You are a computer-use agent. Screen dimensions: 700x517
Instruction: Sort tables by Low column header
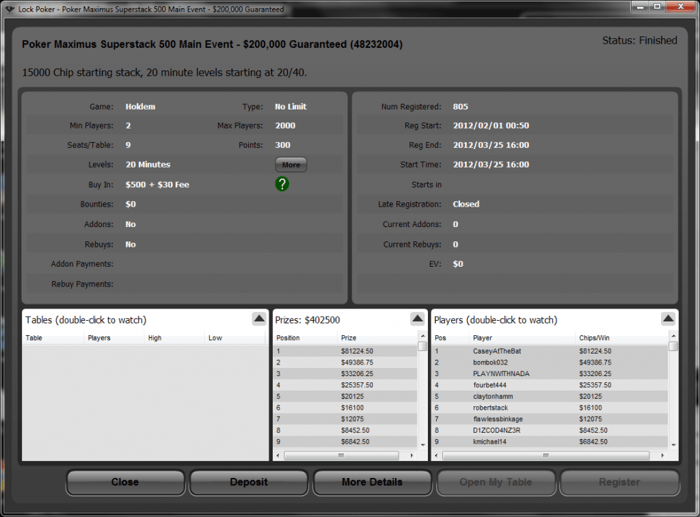click(x=235, y=338)
